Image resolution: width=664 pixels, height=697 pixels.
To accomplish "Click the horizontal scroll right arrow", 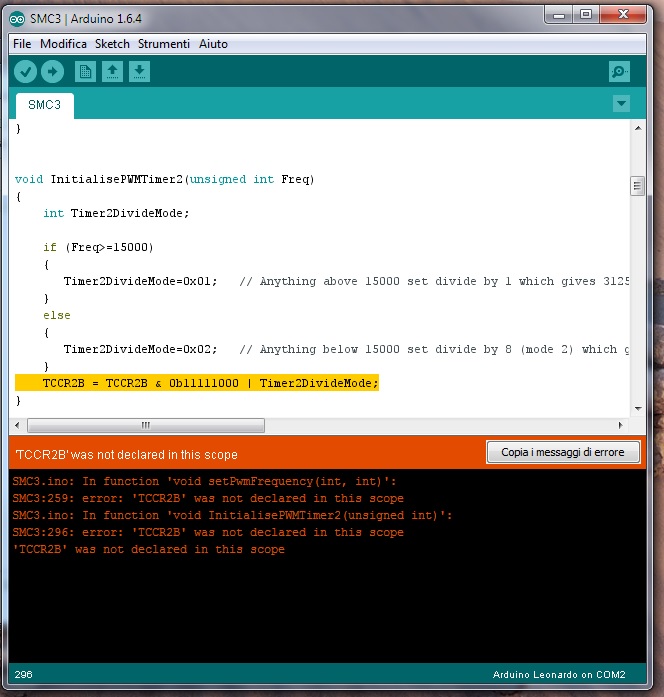I will 620,425.
